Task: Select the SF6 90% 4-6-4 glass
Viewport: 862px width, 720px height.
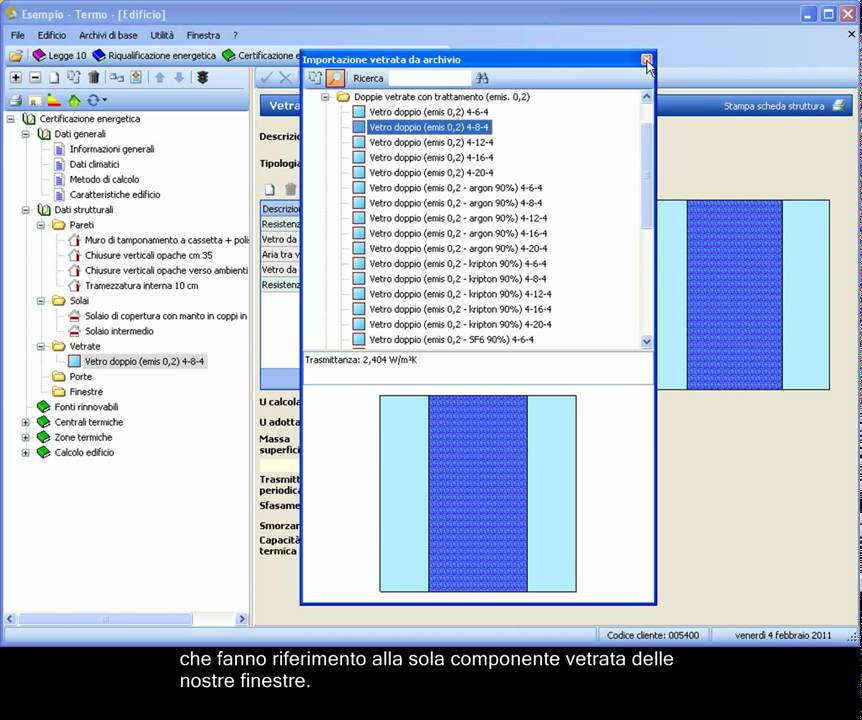Action: 451,340
